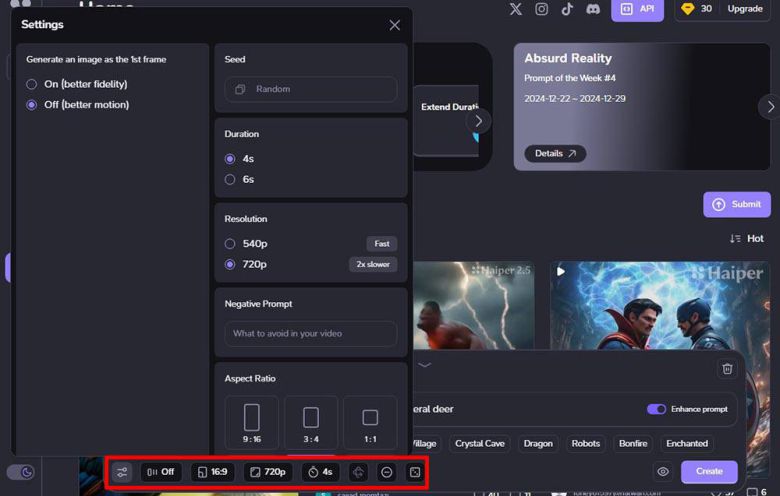Toggle the Enhance prompt switch
Viewport: 780px width, 496px height.
point(657,409)
